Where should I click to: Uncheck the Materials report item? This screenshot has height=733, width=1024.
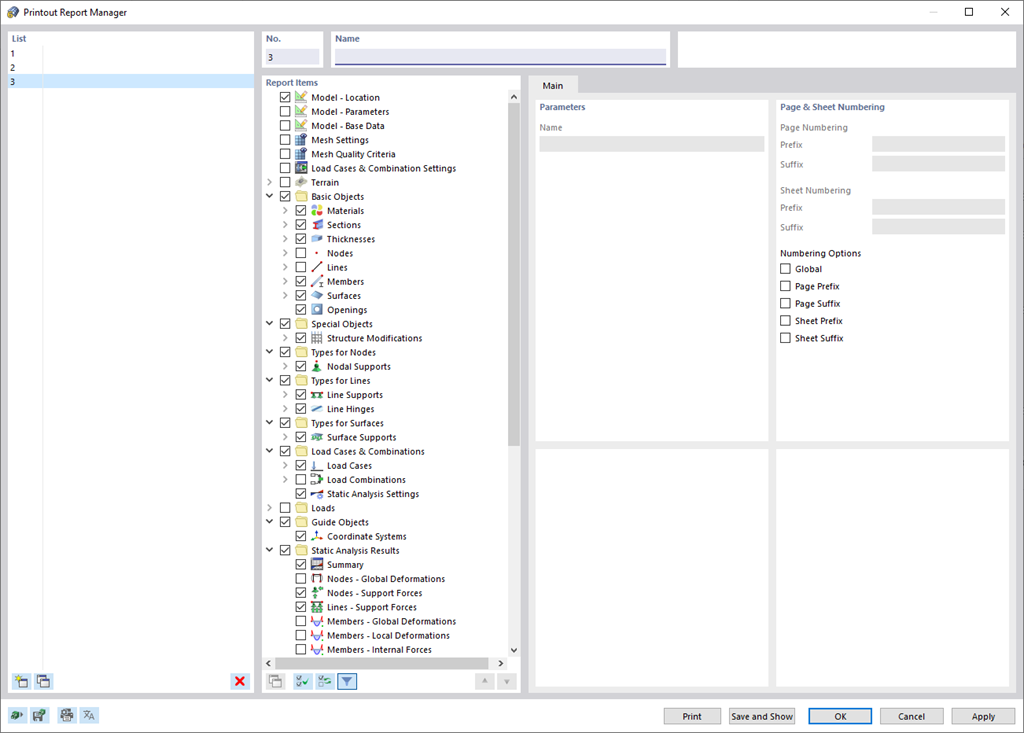[301, 210]
